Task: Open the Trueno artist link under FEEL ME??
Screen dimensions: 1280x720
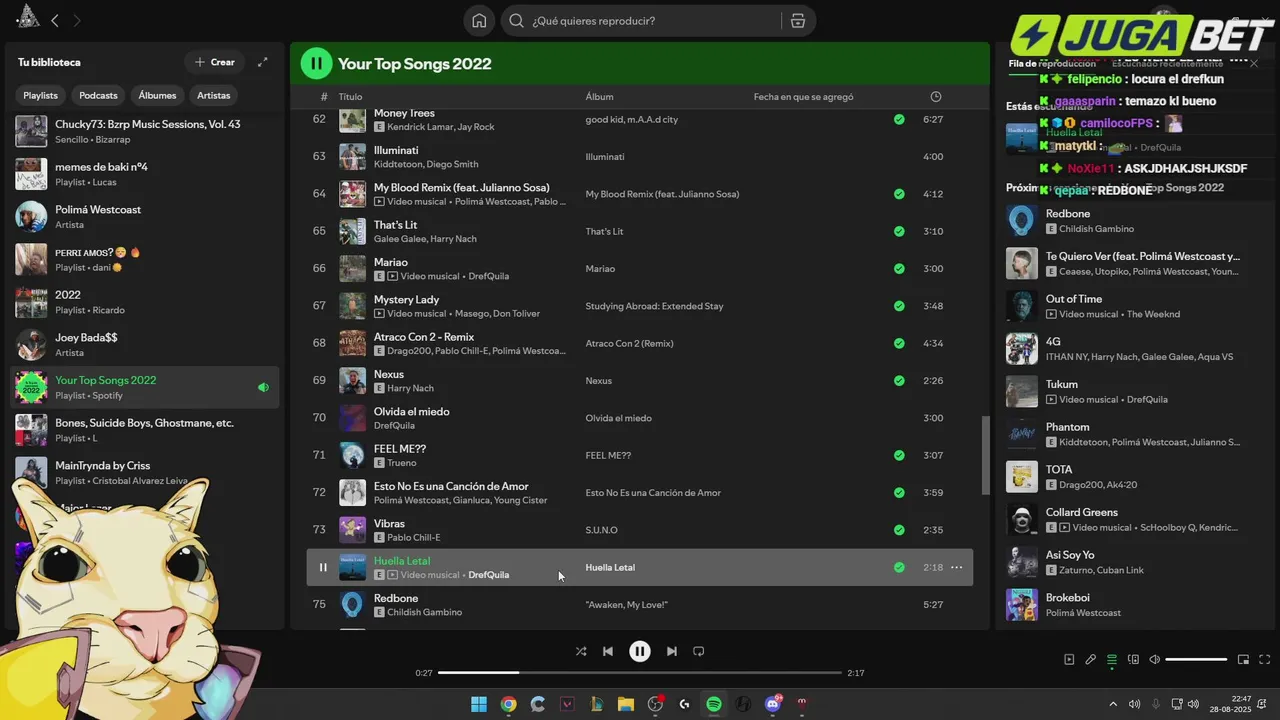Action: coord(402,463)
